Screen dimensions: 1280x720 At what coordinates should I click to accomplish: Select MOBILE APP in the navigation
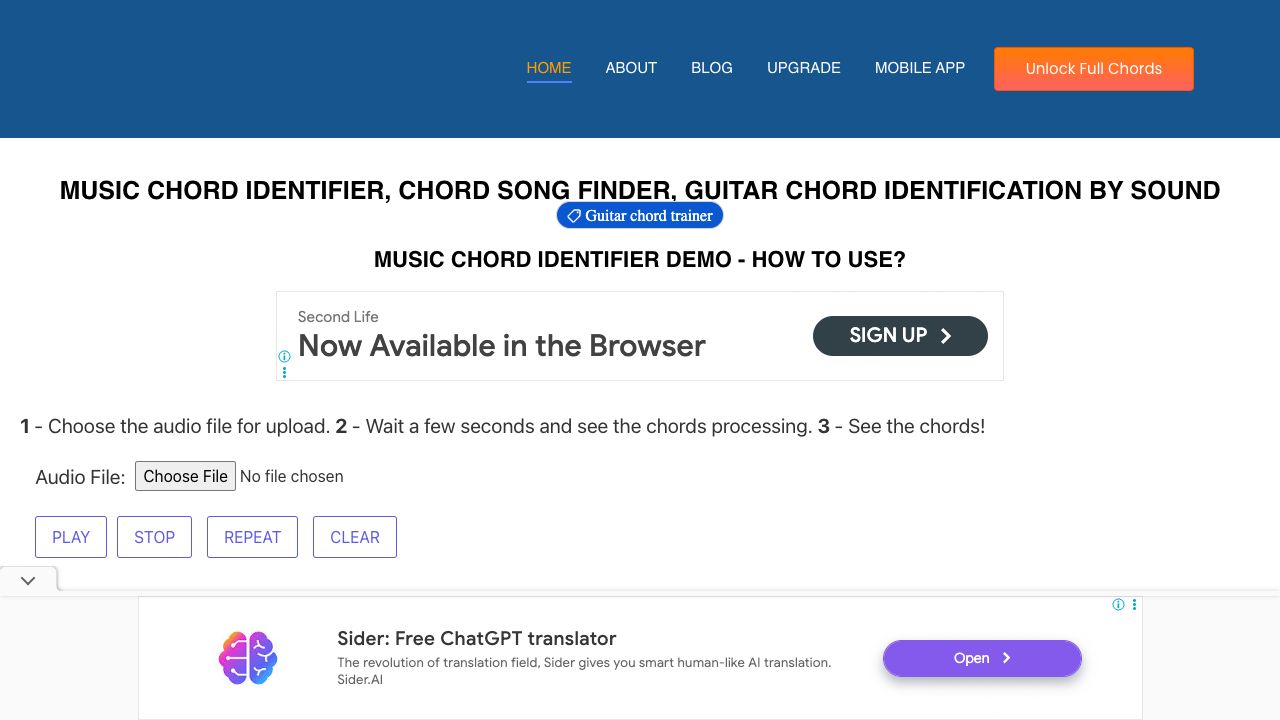[x=920, y=68]
